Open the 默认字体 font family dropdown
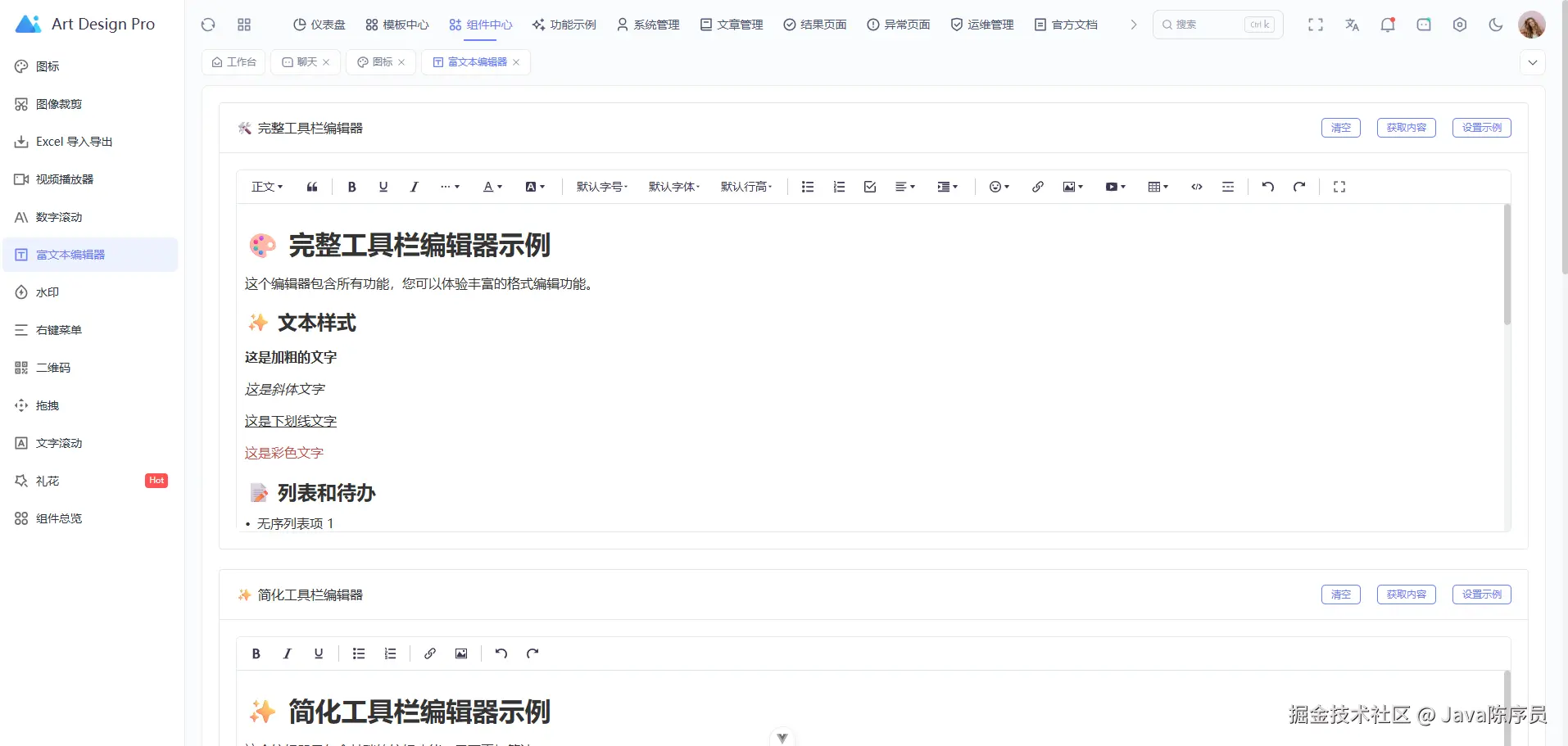Screen dimensions: 1568x746 click(674, 187)
